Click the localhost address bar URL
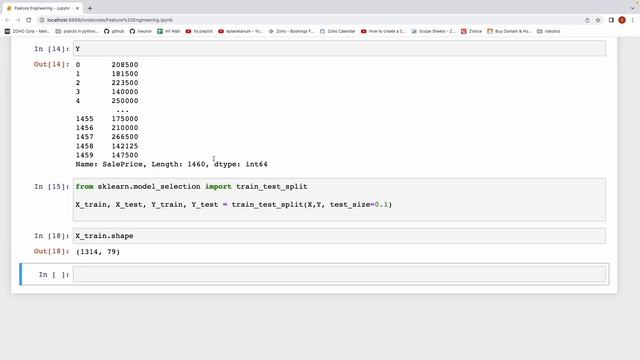This screenshot has width=640, height=360. pos(109,20)
